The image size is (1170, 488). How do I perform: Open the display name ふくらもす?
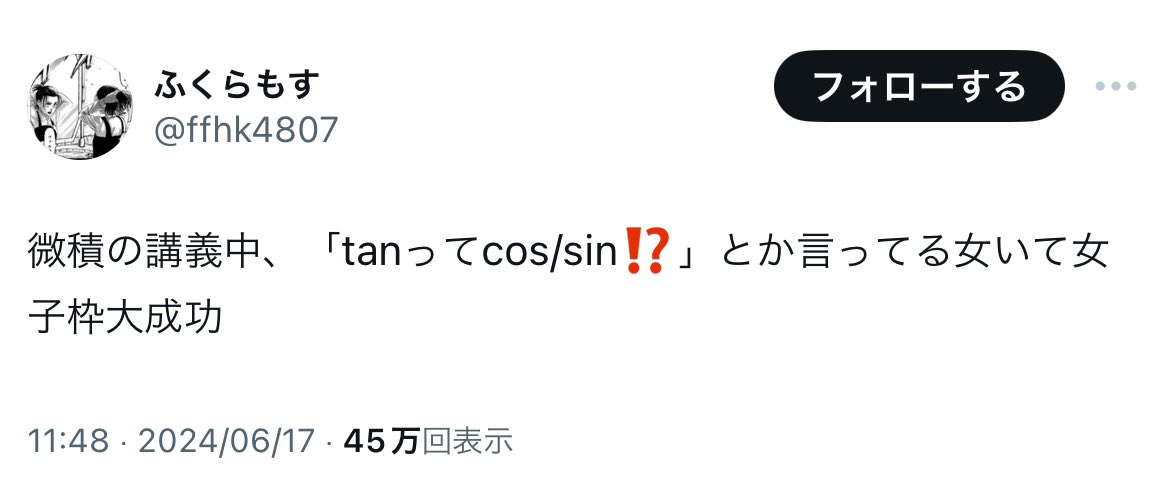(x=237, y=84)
